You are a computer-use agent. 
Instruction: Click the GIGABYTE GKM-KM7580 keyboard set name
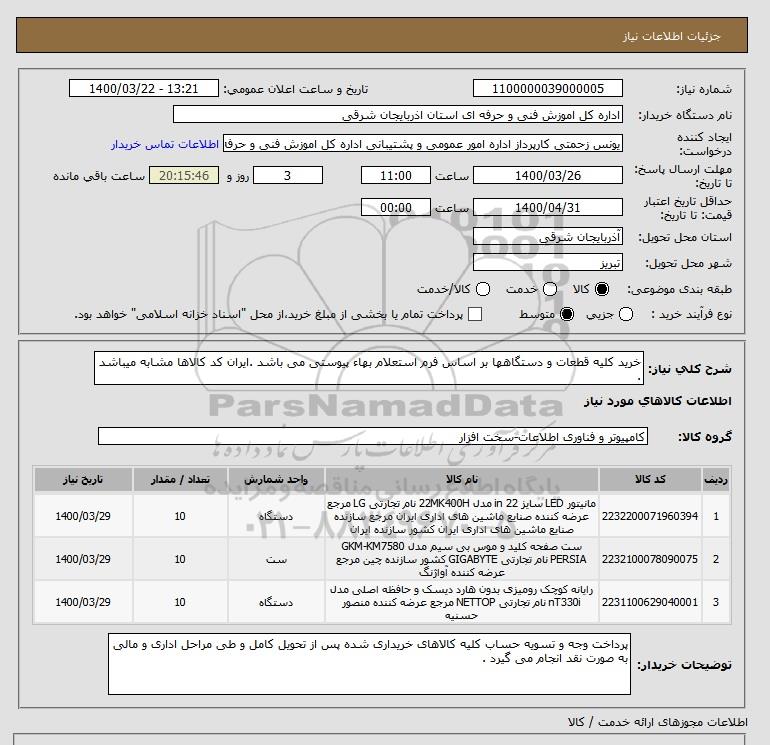pos(462,559)
